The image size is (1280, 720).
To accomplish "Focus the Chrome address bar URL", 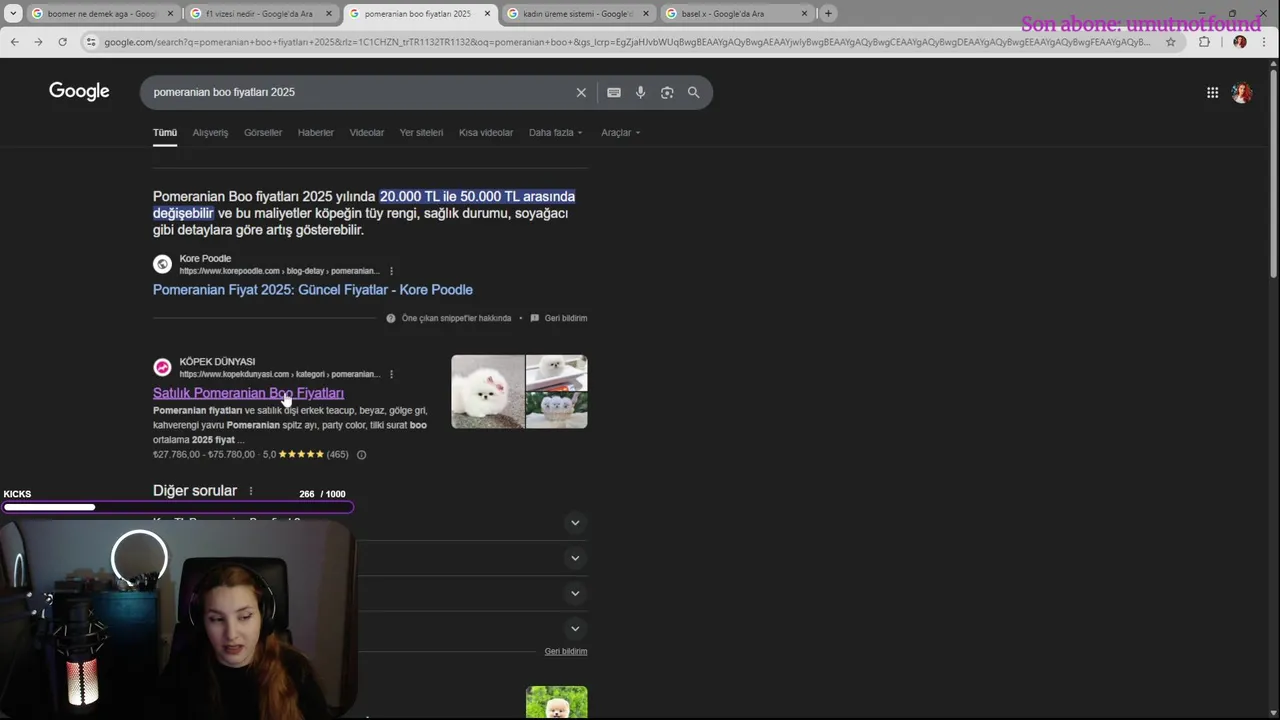I will click(626, 42).
